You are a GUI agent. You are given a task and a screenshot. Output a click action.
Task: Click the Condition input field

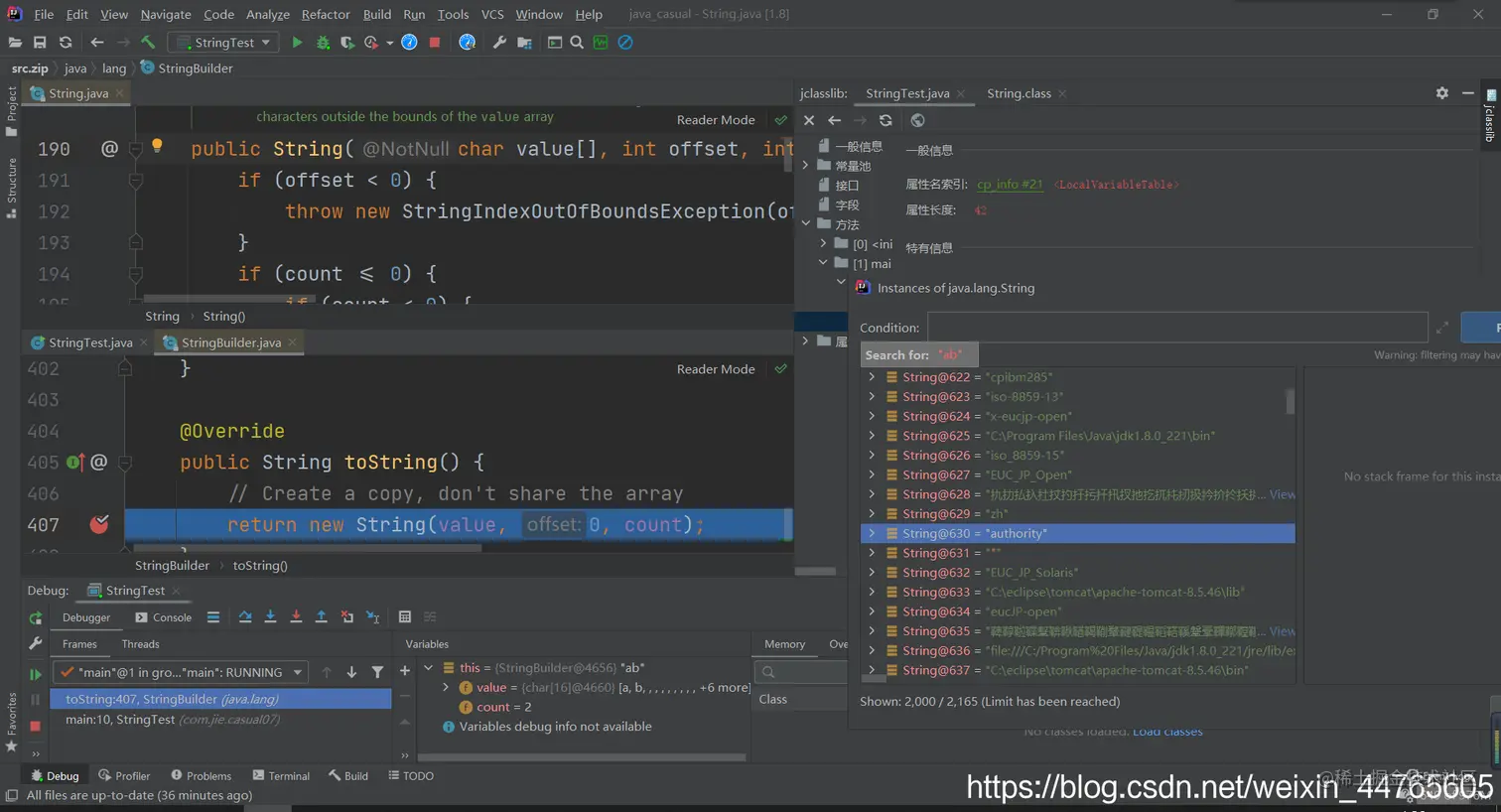1177,328
